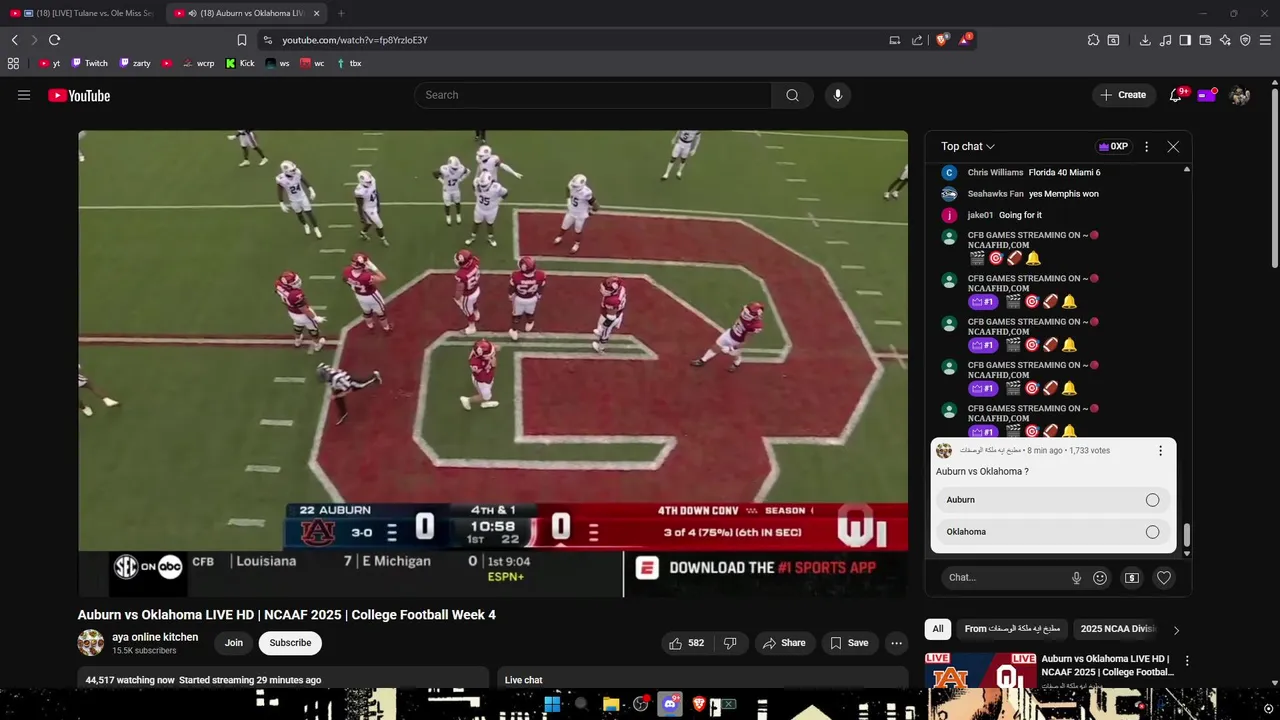Click the search magnifier button

coord(792,95)
